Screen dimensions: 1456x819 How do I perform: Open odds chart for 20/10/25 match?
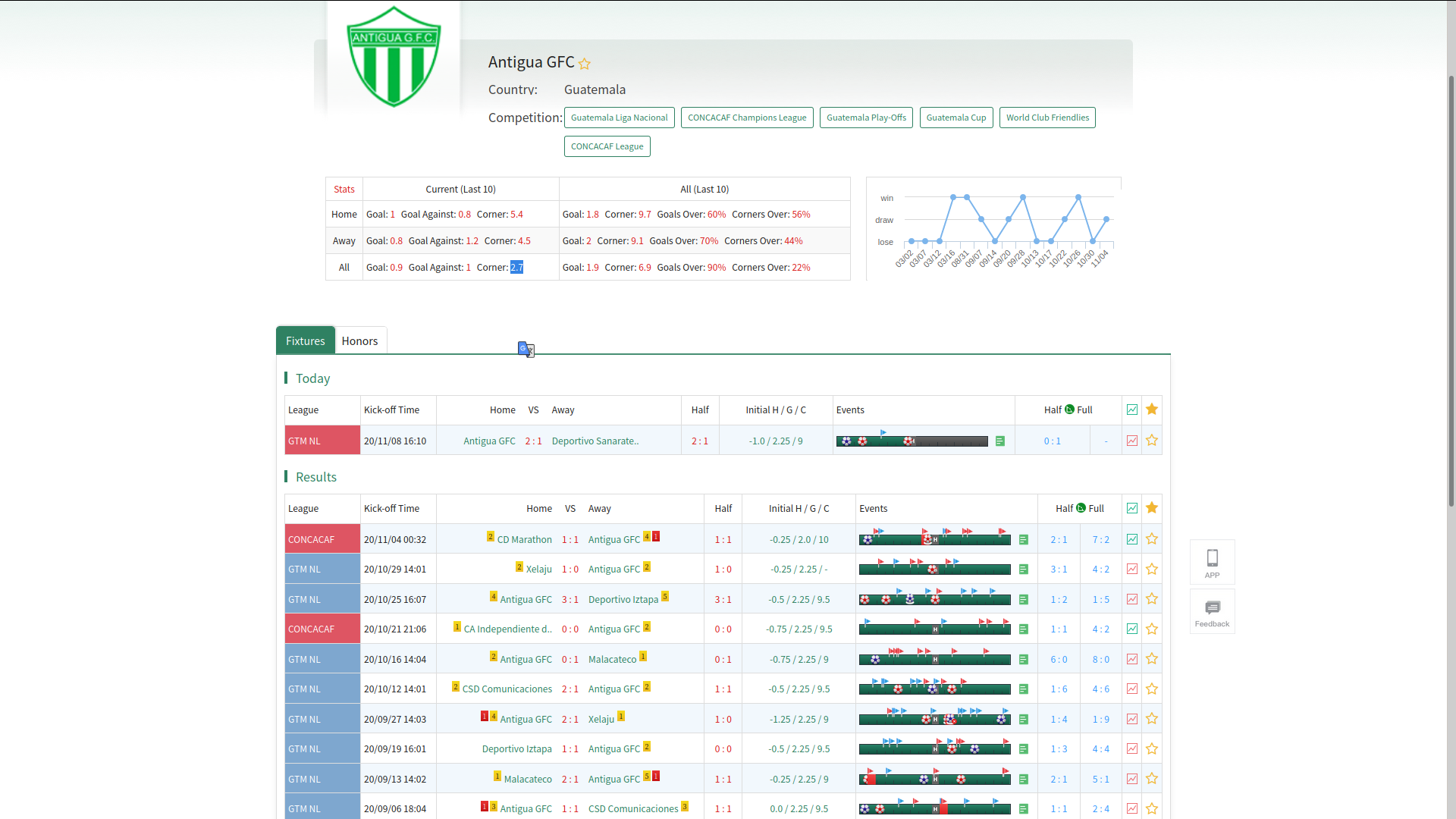[x=1132, y=599]
